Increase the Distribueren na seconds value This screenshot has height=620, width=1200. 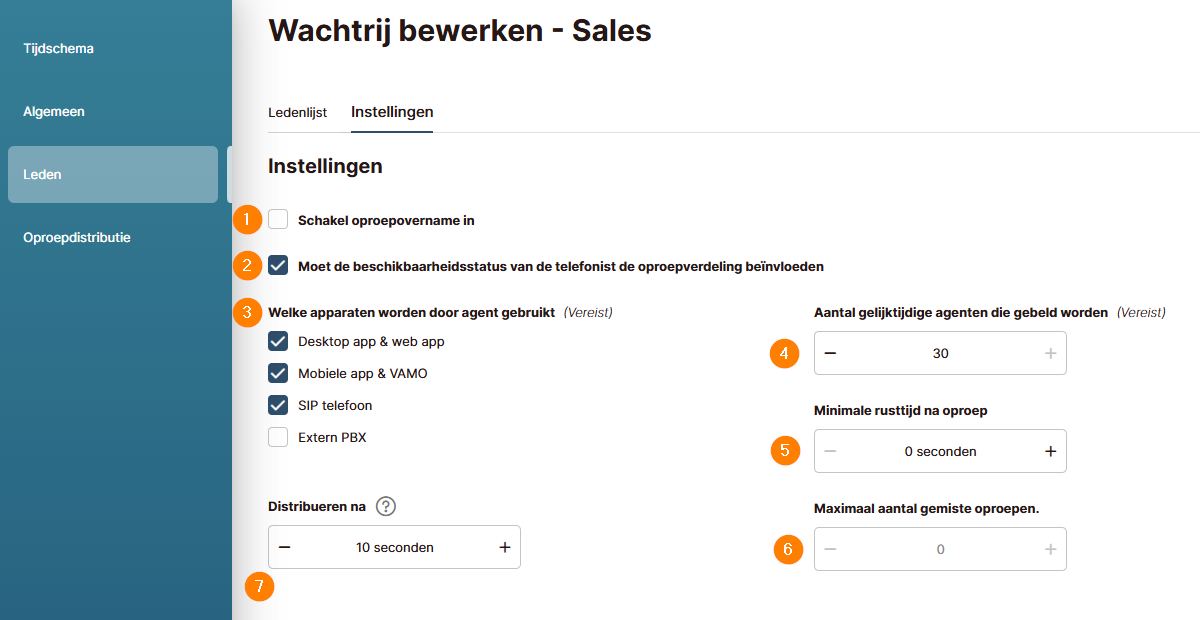point(505,547)
